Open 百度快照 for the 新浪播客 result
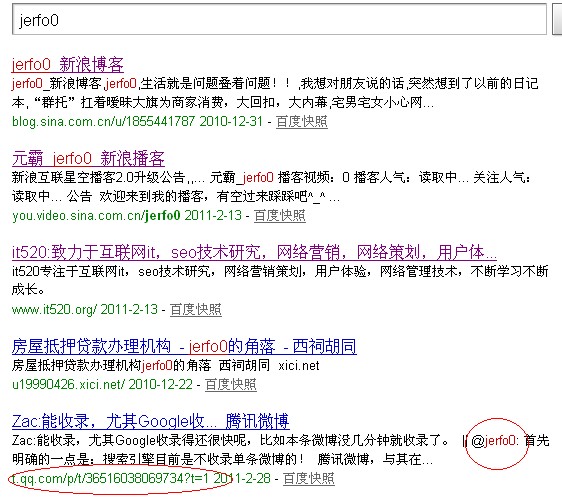The height and width of the screenshot is (502, 562). (x=280, y=216)
